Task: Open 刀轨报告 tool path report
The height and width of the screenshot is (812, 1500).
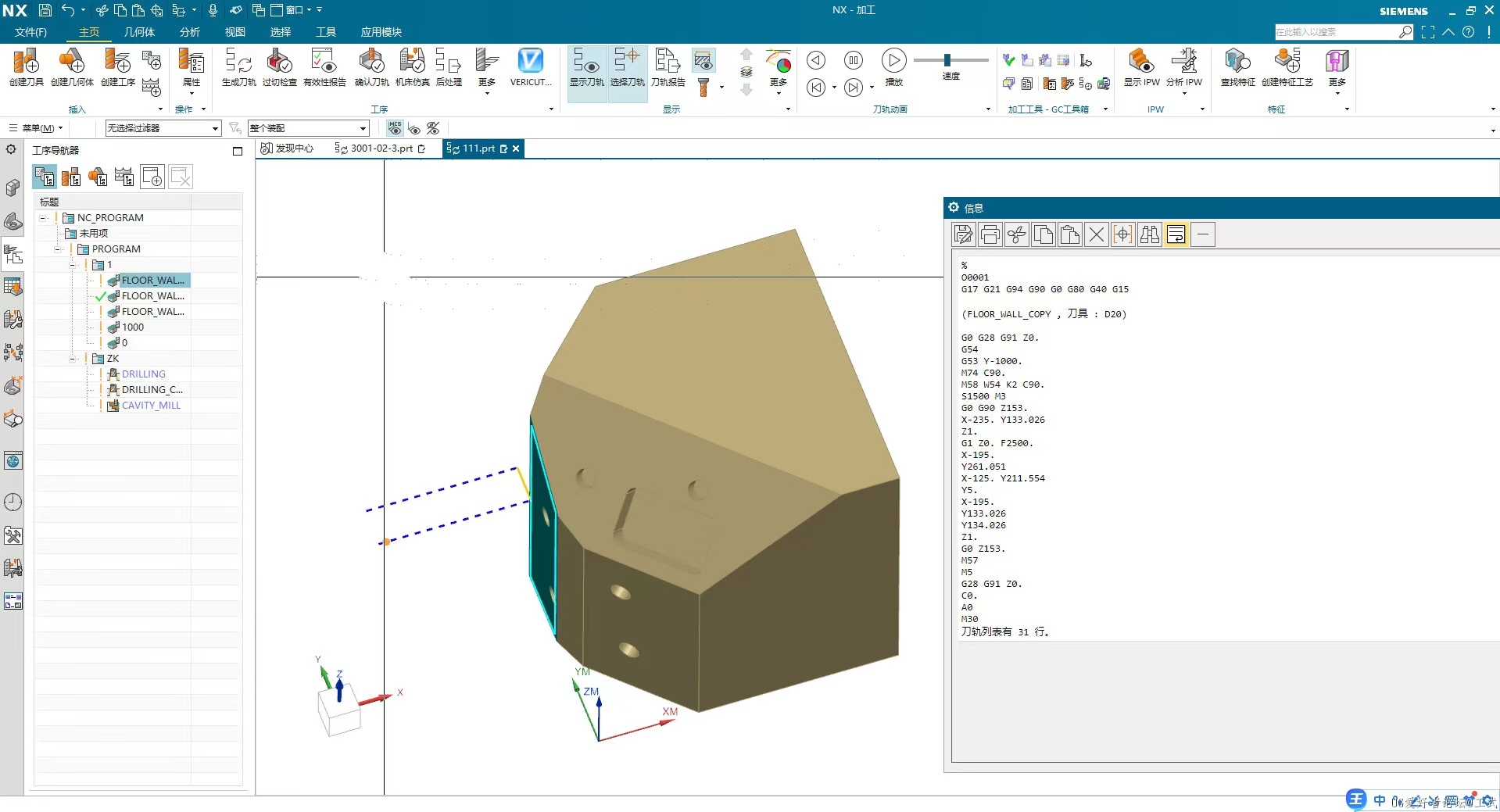Action: click(x=668, y=67)
